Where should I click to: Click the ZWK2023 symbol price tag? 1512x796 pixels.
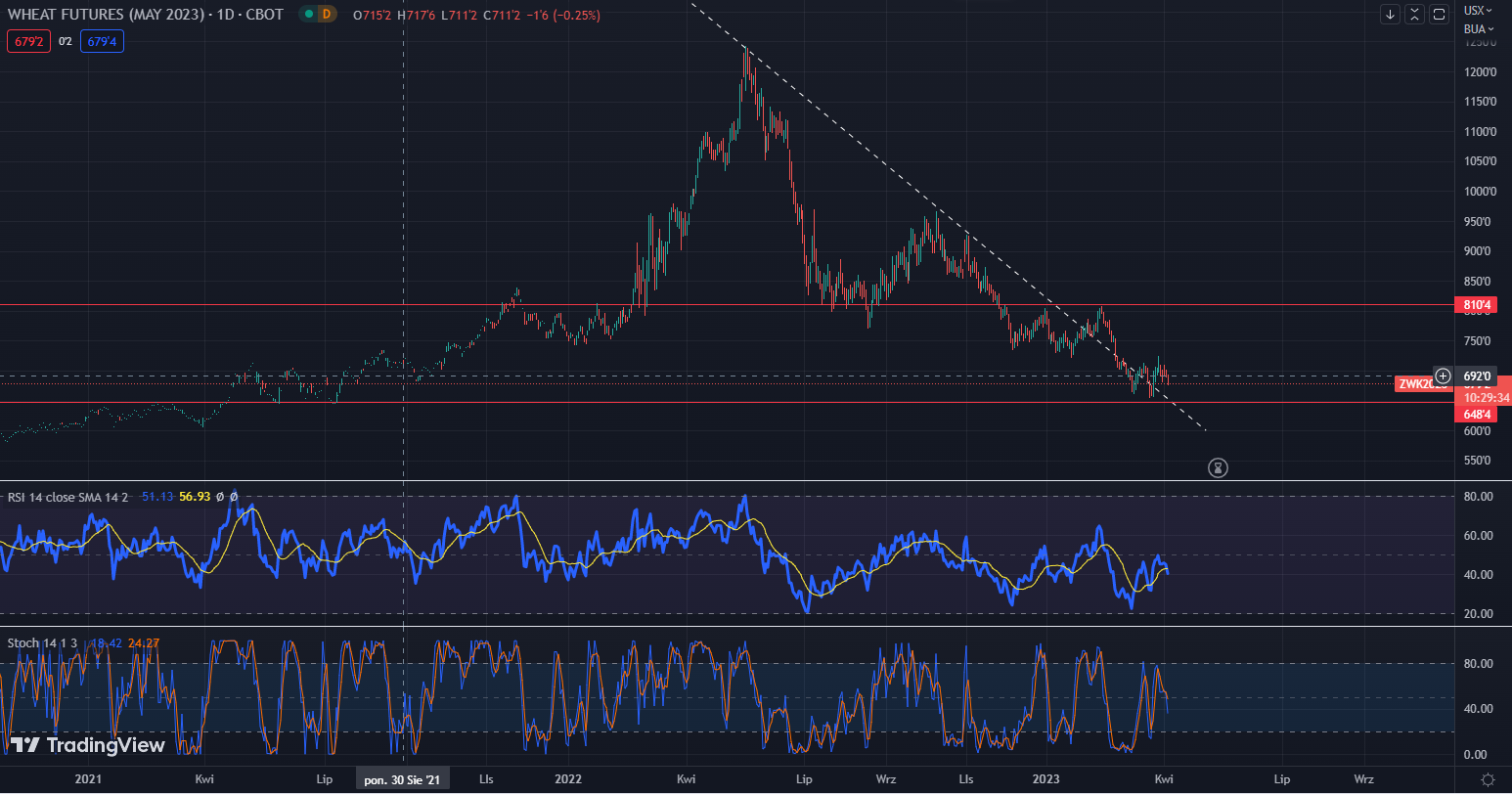pos(1421,383)
